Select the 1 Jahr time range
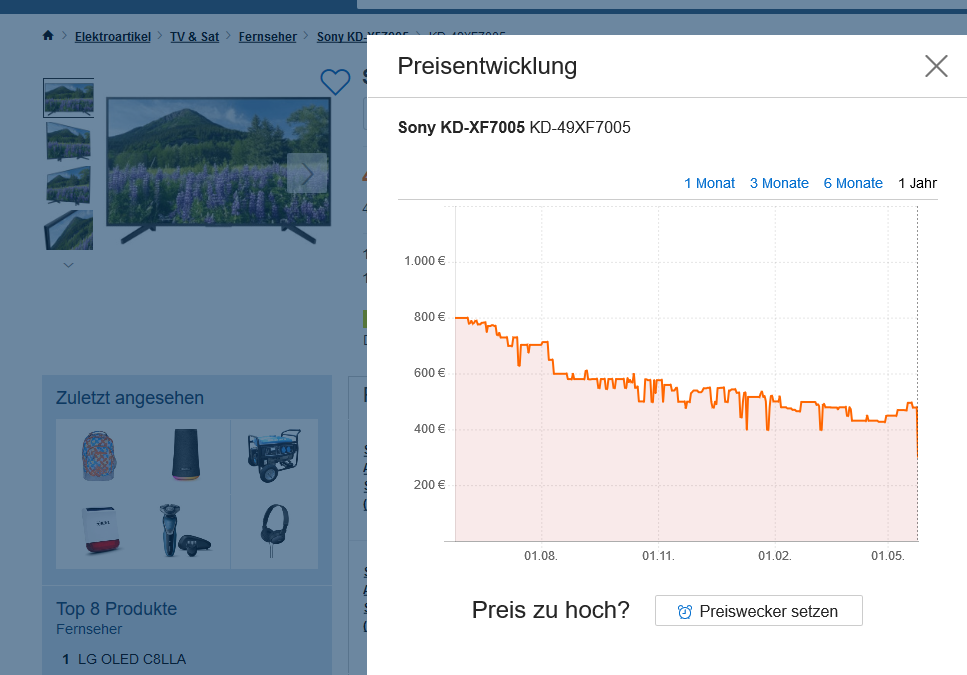Image resolution: width=967 pixels, height=675 pixels. pos(917,183)
